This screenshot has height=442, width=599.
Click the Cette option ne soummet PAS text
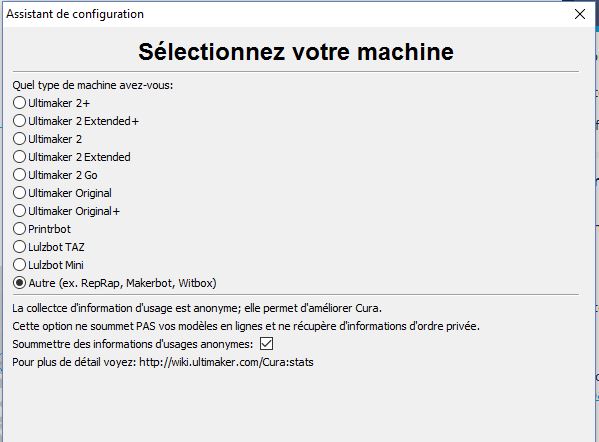pos(246,326)
